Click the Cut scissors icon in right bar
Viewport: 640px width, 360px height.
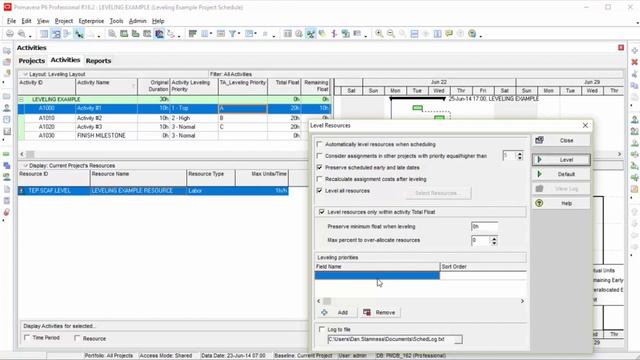click(x=634, y=74)
